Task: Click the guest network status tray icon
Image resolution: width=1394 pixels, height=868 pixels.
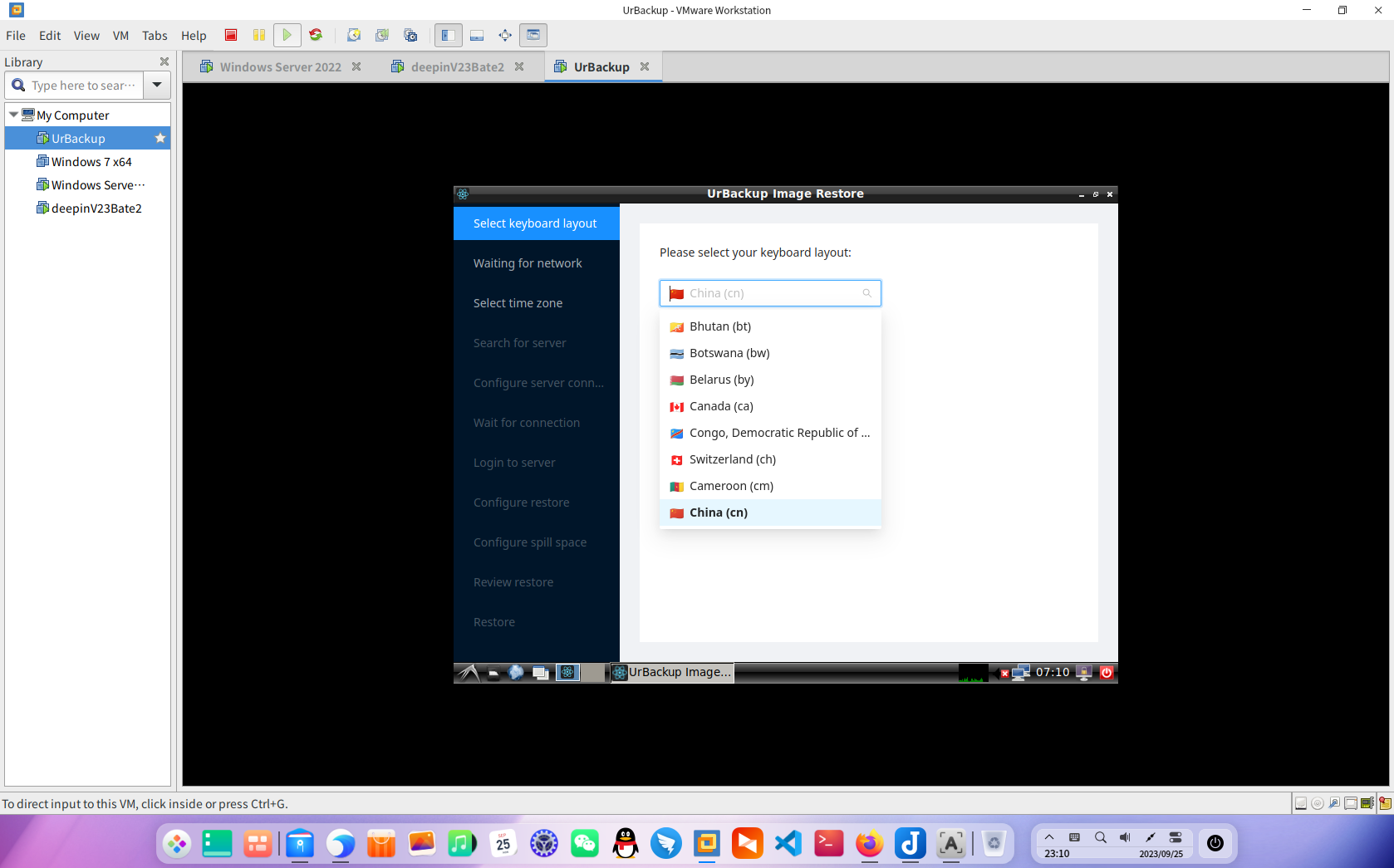Action: [1021, 673]
